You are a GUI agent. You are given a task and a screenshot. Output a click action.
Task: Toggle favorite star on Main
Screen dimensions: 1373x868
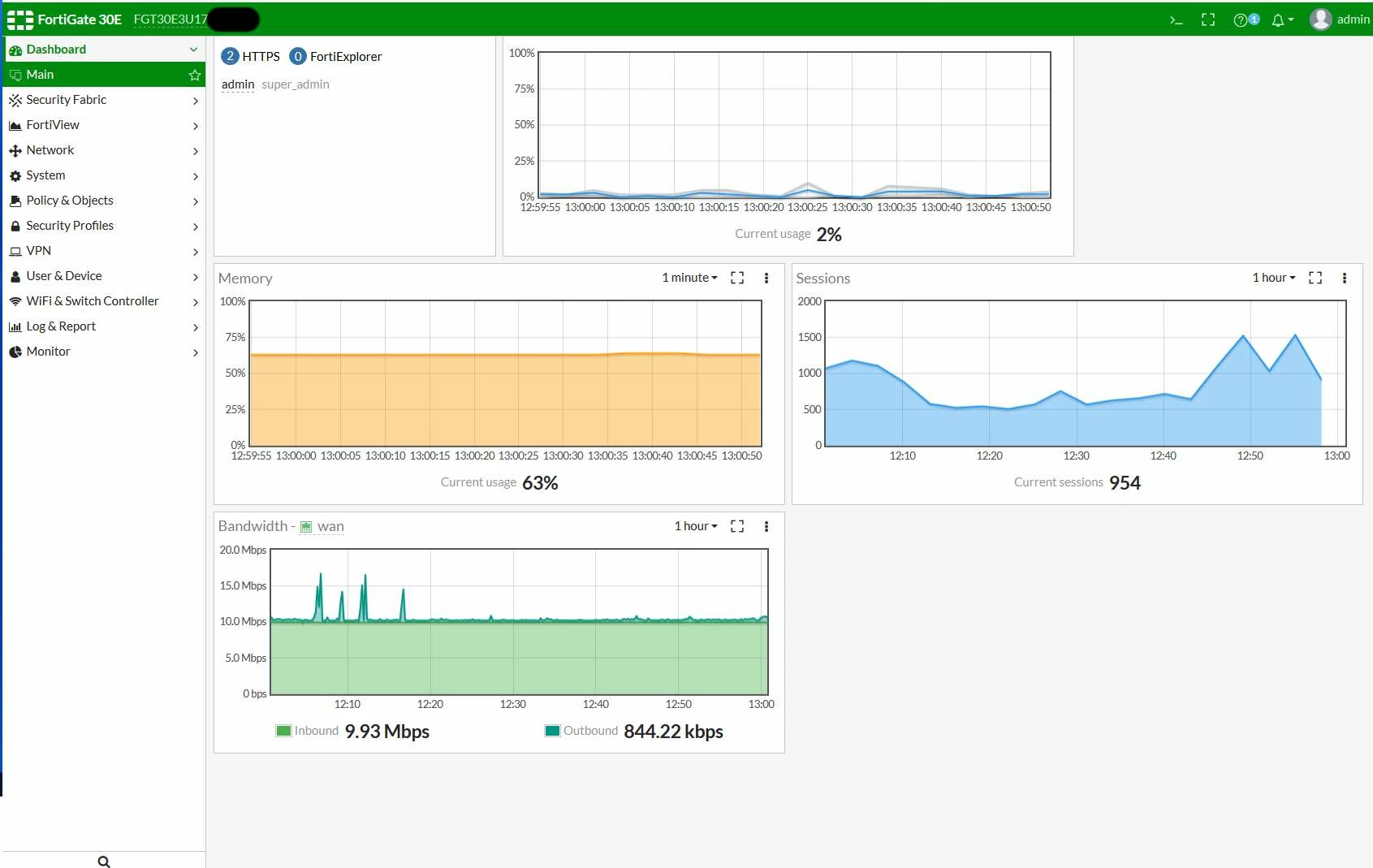[195, 75]
